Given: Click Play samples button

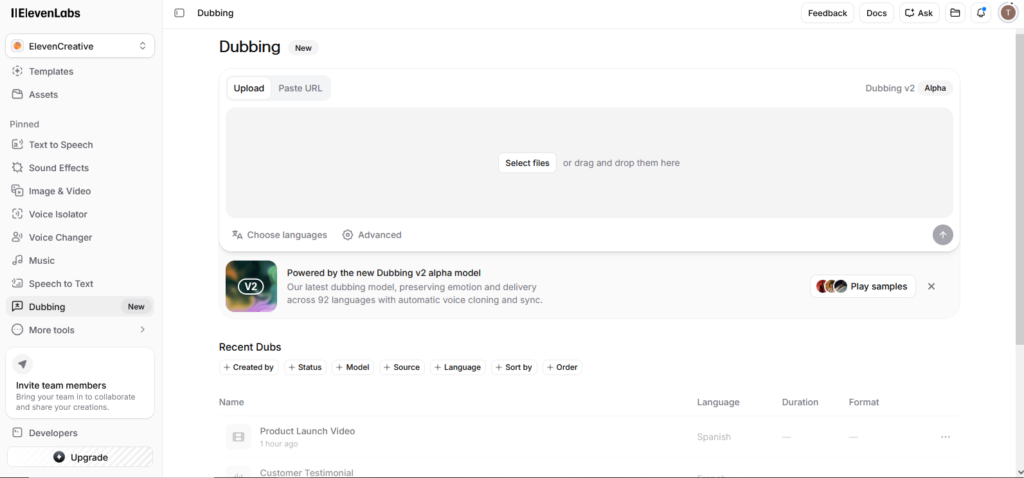Looking at the screenshot, I should click(x=863, y=286).
